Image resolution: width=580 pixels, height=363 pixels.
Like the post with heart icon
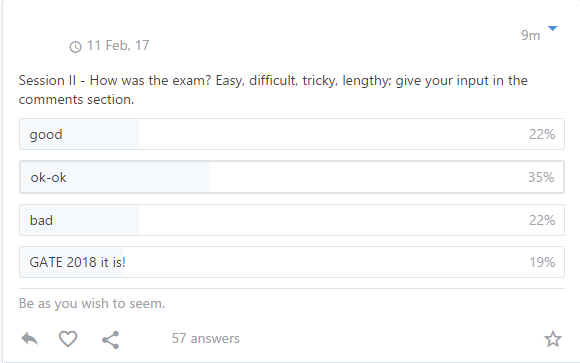click(x=68, y=339)
